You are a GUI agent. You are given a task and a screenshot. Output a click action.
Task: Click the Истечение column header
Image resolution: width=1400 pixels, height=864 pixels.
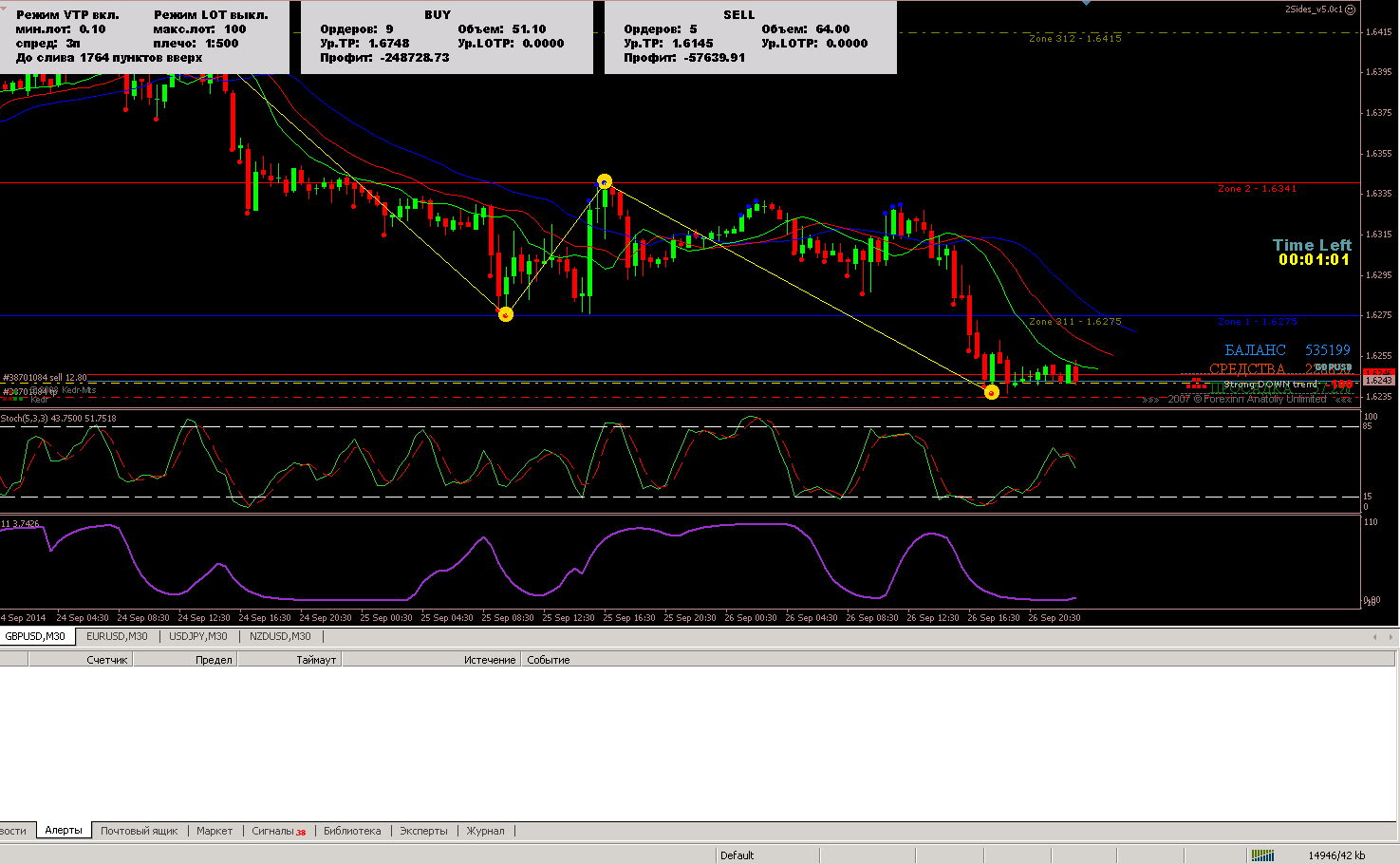click(x=490, y=660)
